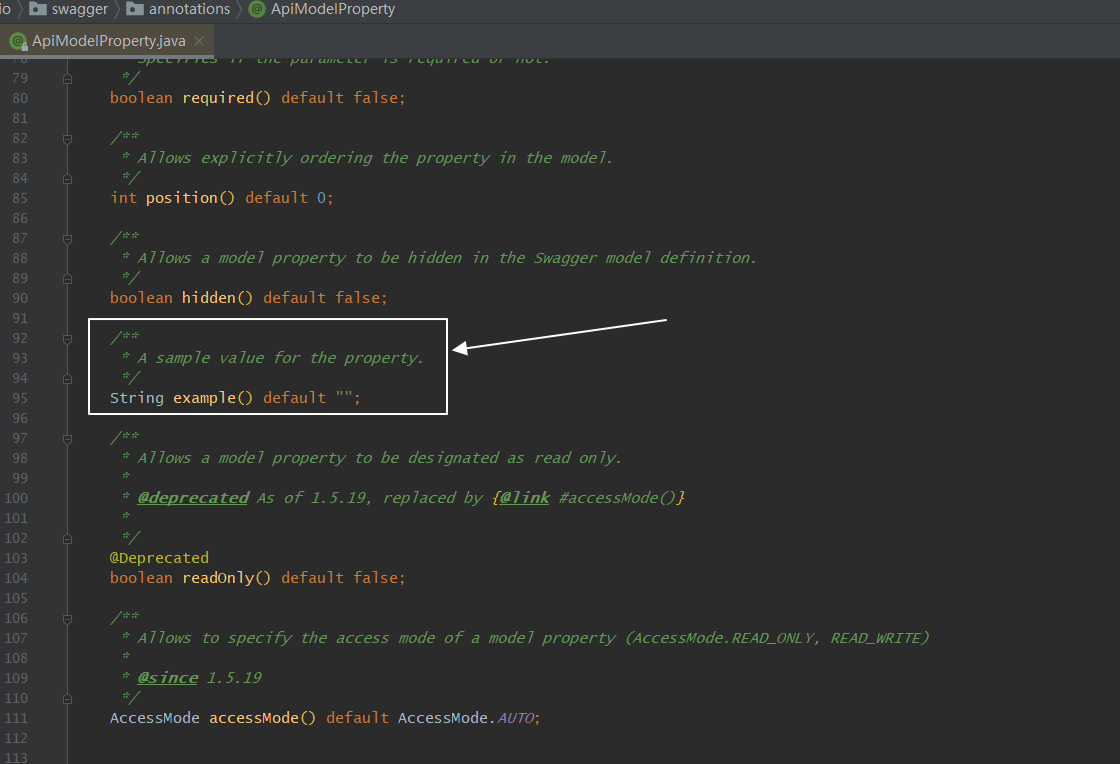Select the ApiModelProperty breadcrumb item

(322, 9)
